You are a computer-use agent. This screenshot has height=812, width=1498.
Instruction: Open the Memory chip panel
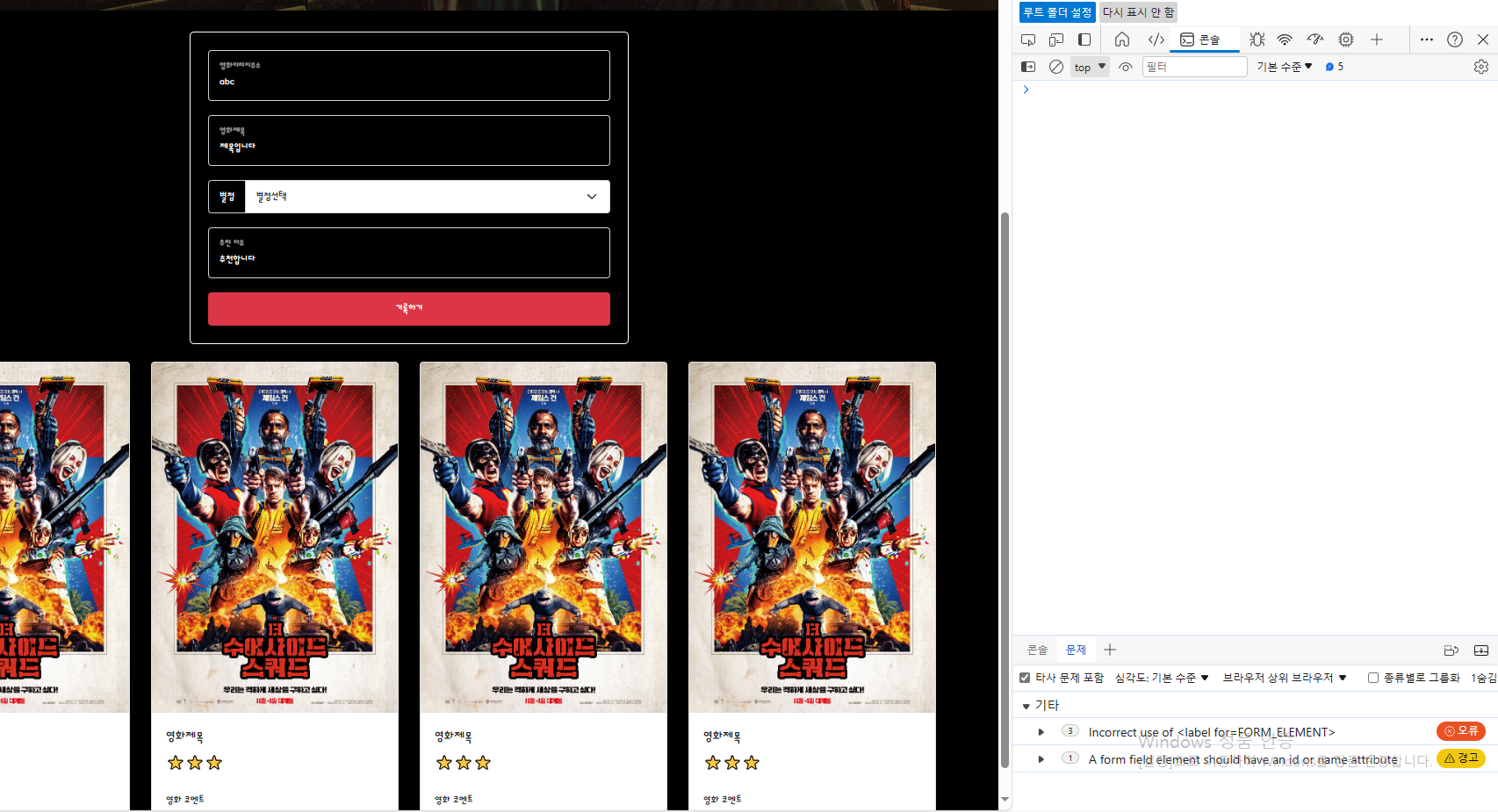(1346, 40)
